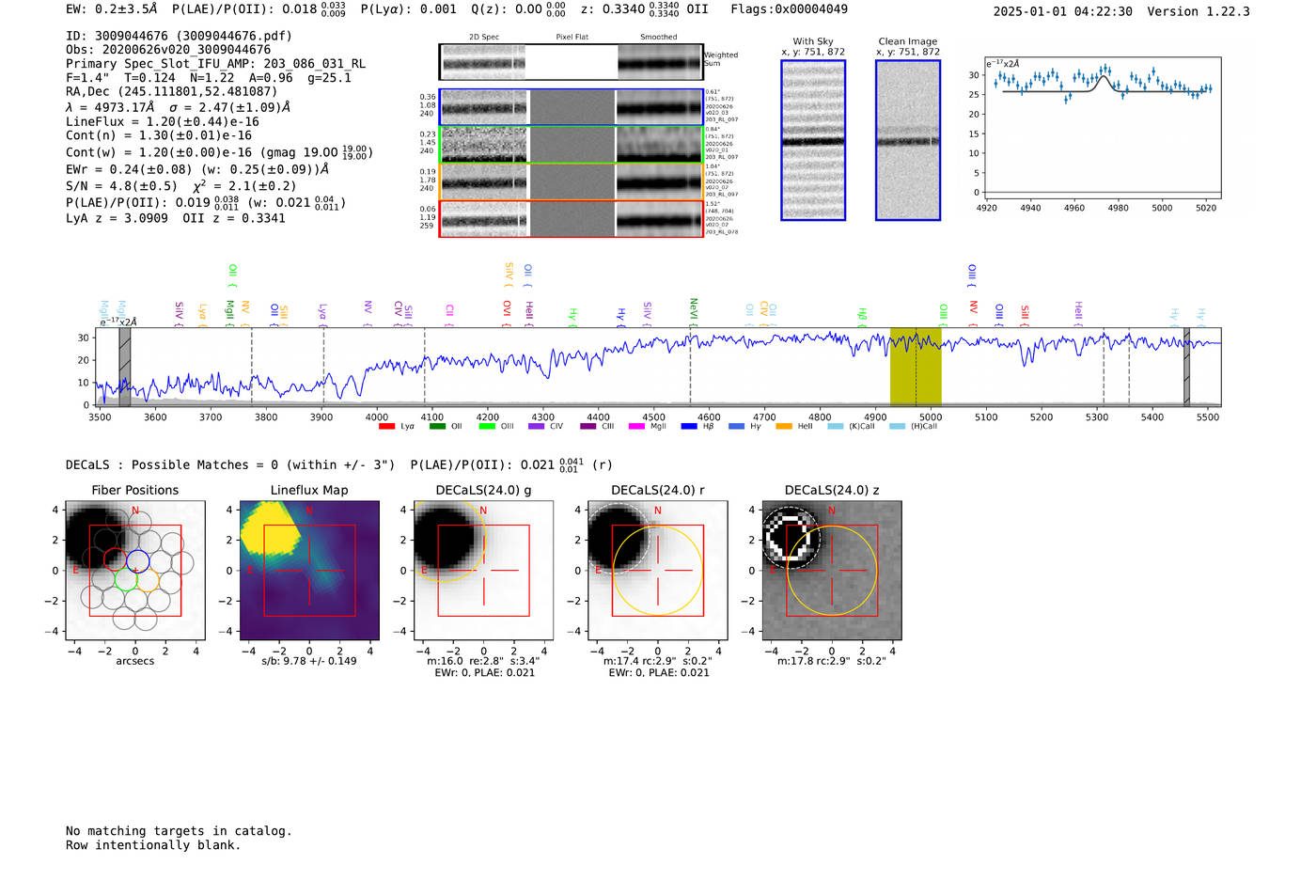Click the (K)CaII light blue legend swatch
Image resolution: width=1316 pixels, height=896 pixels.
coord(836,427)
